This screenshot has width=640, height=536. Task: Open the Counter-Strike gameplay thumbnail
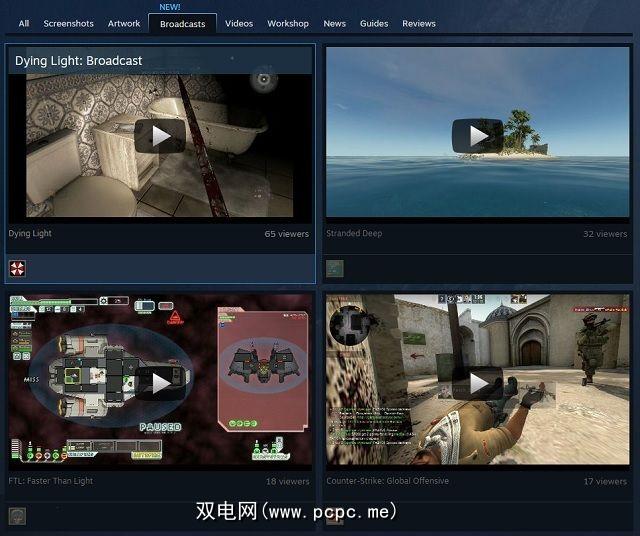pyautogui.click(x=477, y=380)
